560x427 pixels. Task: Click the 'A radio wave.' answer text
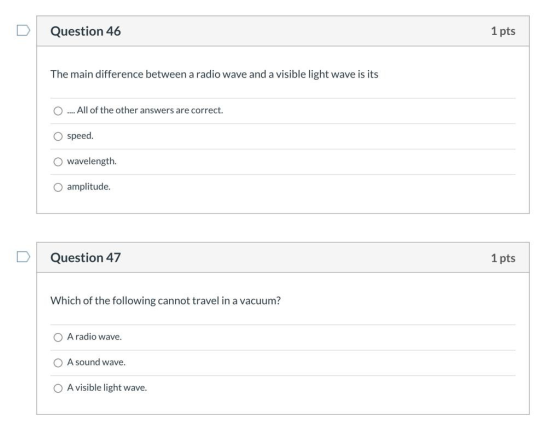(94, 337)
